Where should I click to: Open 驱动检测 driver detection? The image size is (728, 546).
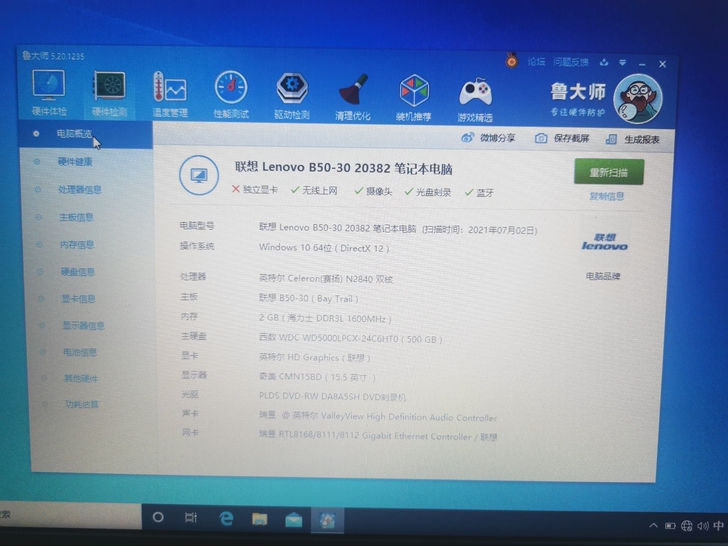pos(292,96)
